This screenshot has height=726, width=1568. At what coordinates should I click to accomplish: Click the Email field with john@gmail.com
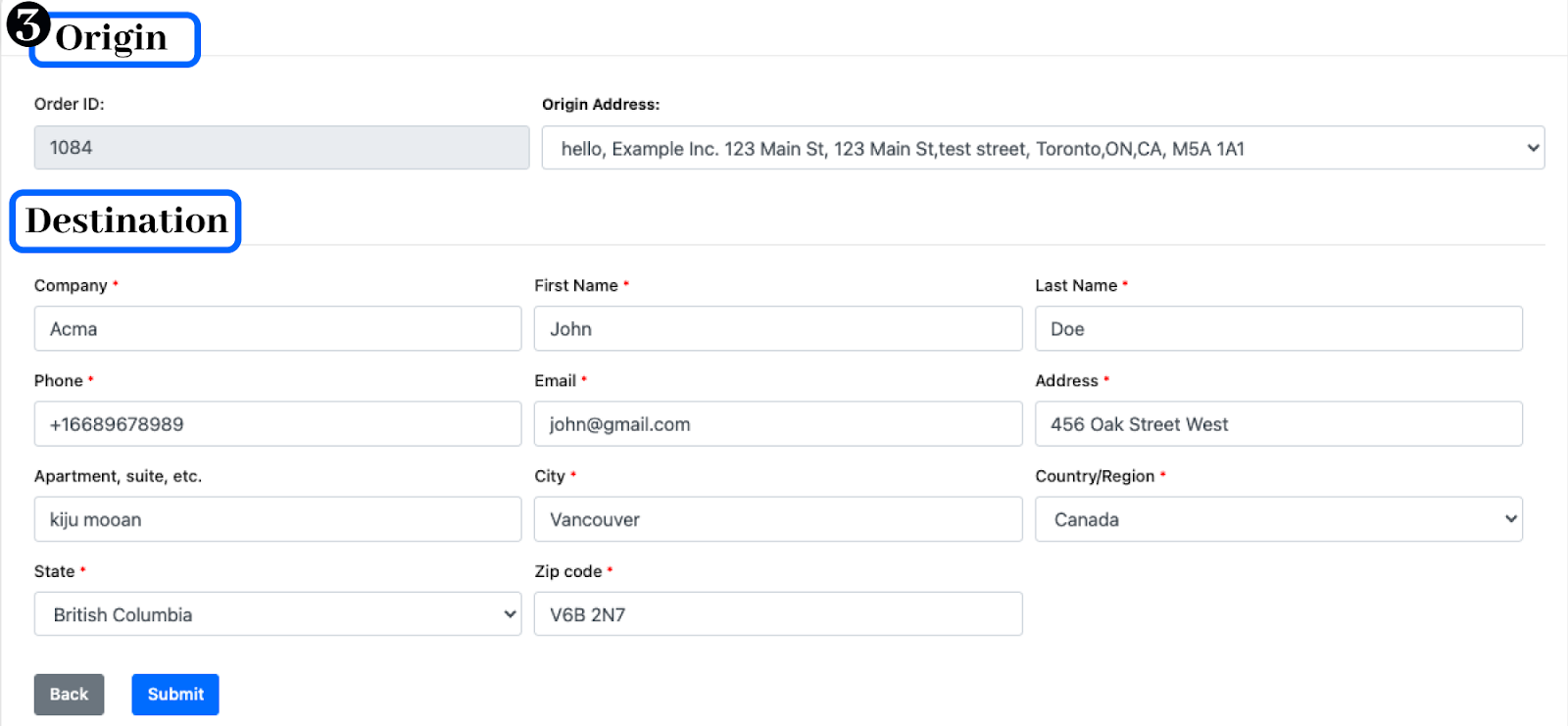[x=777, y=424]
